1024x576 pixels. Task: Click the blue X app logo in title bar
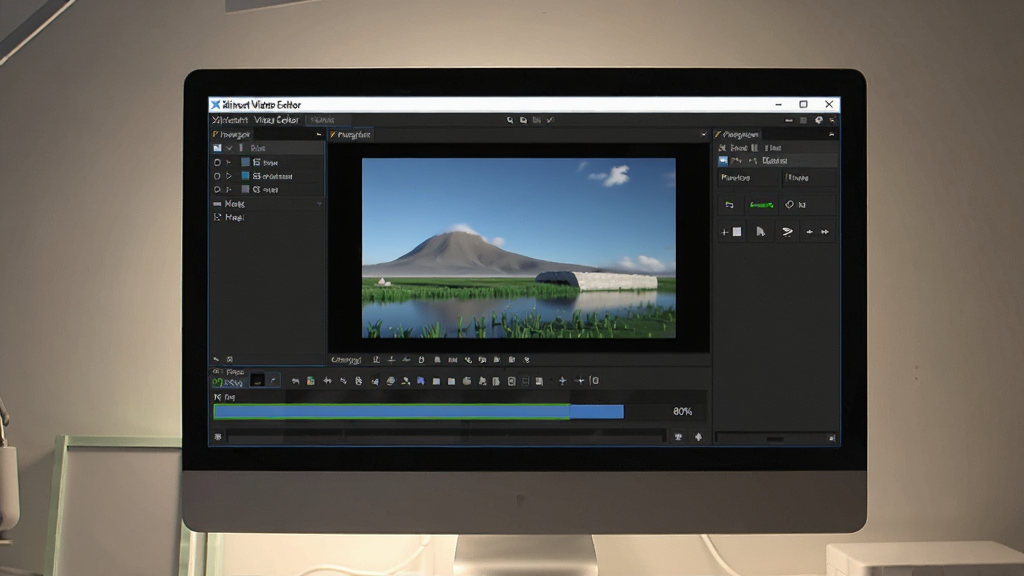pos(215,104)
